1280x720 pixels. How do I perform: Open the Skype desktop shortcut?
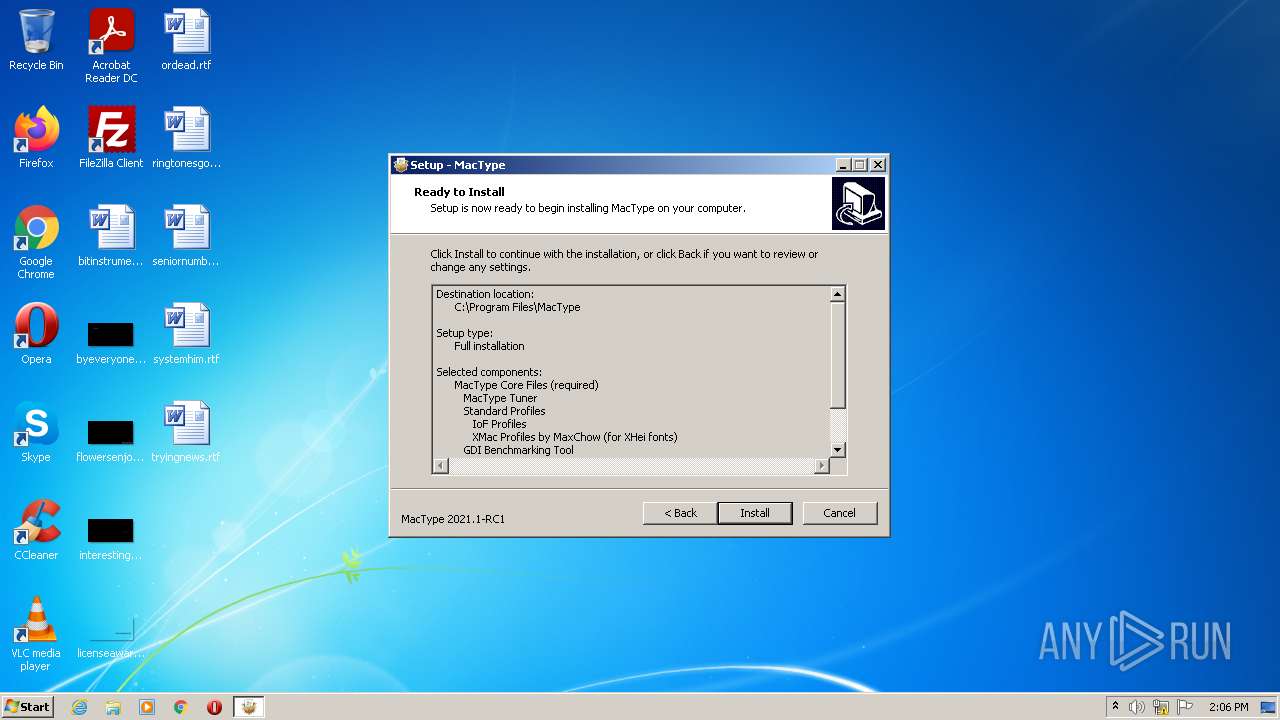(x=36, y=432)
